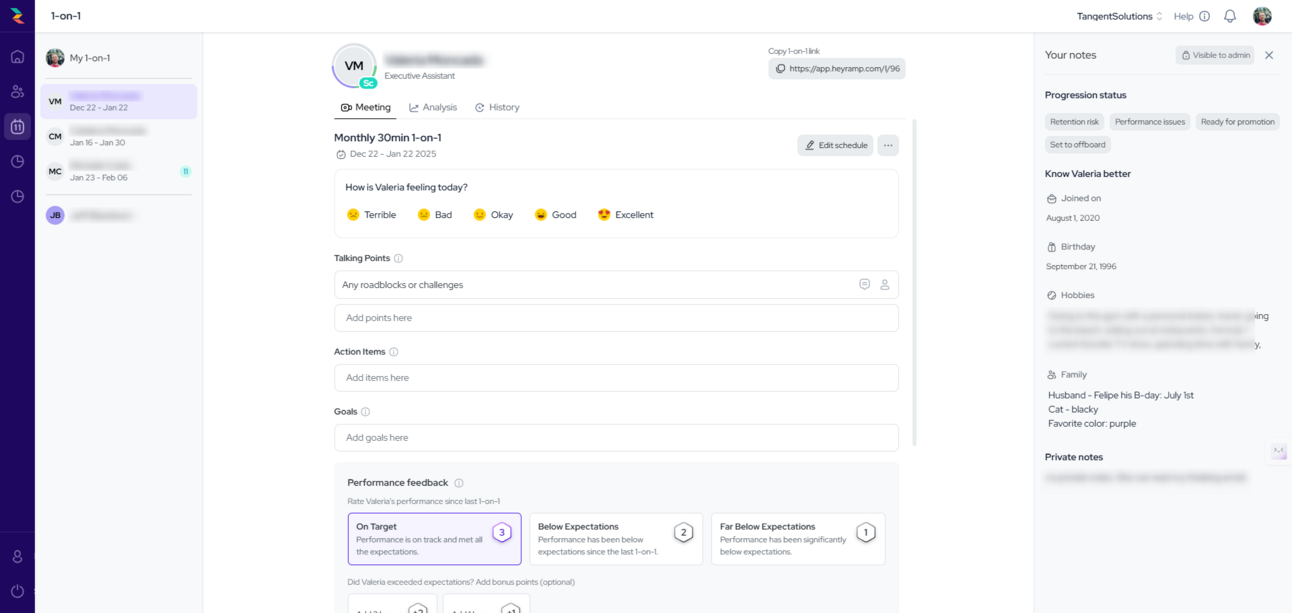Click the Help info icon
1292x613 pixels.
pos(1204,16)
